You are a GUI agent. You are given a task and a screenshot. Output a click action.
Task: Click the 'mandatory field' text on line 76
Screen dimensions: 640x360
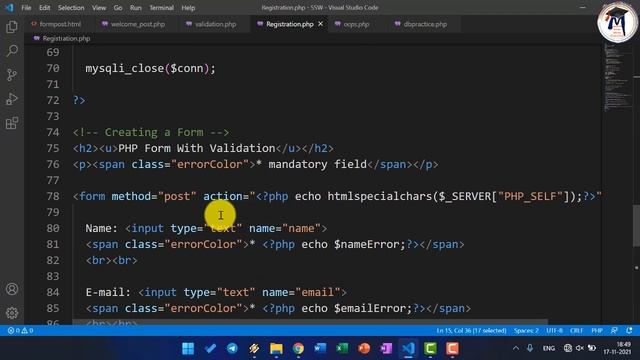(318, 164)
